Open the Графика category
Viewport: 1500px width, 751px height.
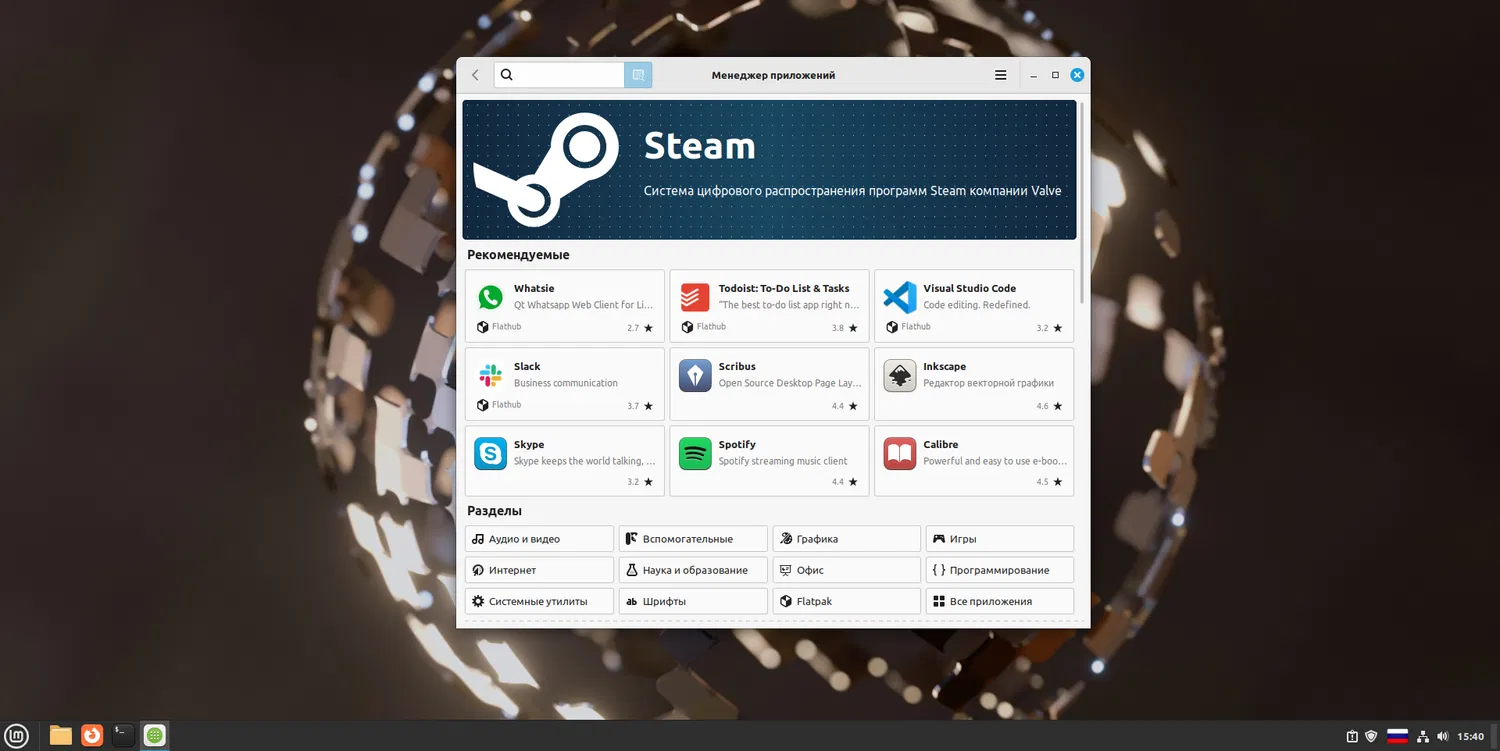846,539
